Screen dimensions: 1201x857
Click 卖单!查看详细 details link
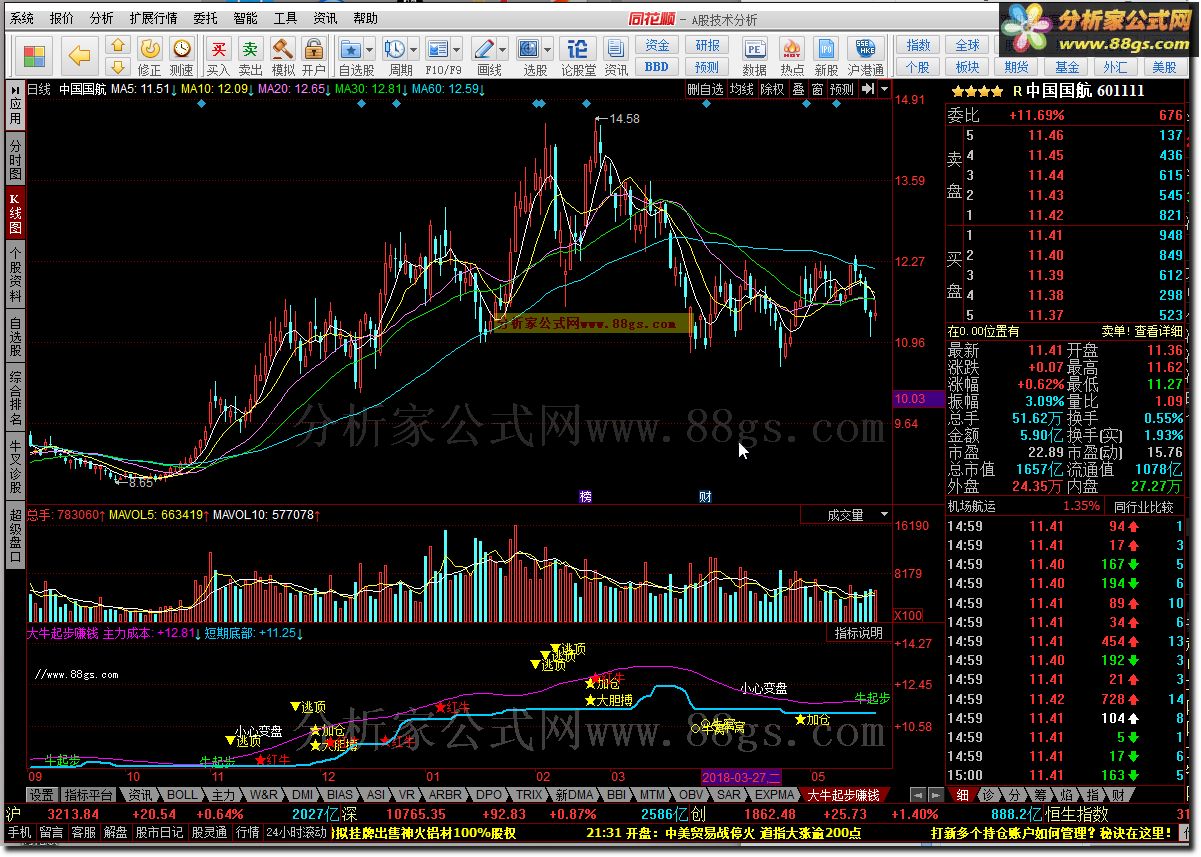pyautogui.click(x=1142, y=331)
